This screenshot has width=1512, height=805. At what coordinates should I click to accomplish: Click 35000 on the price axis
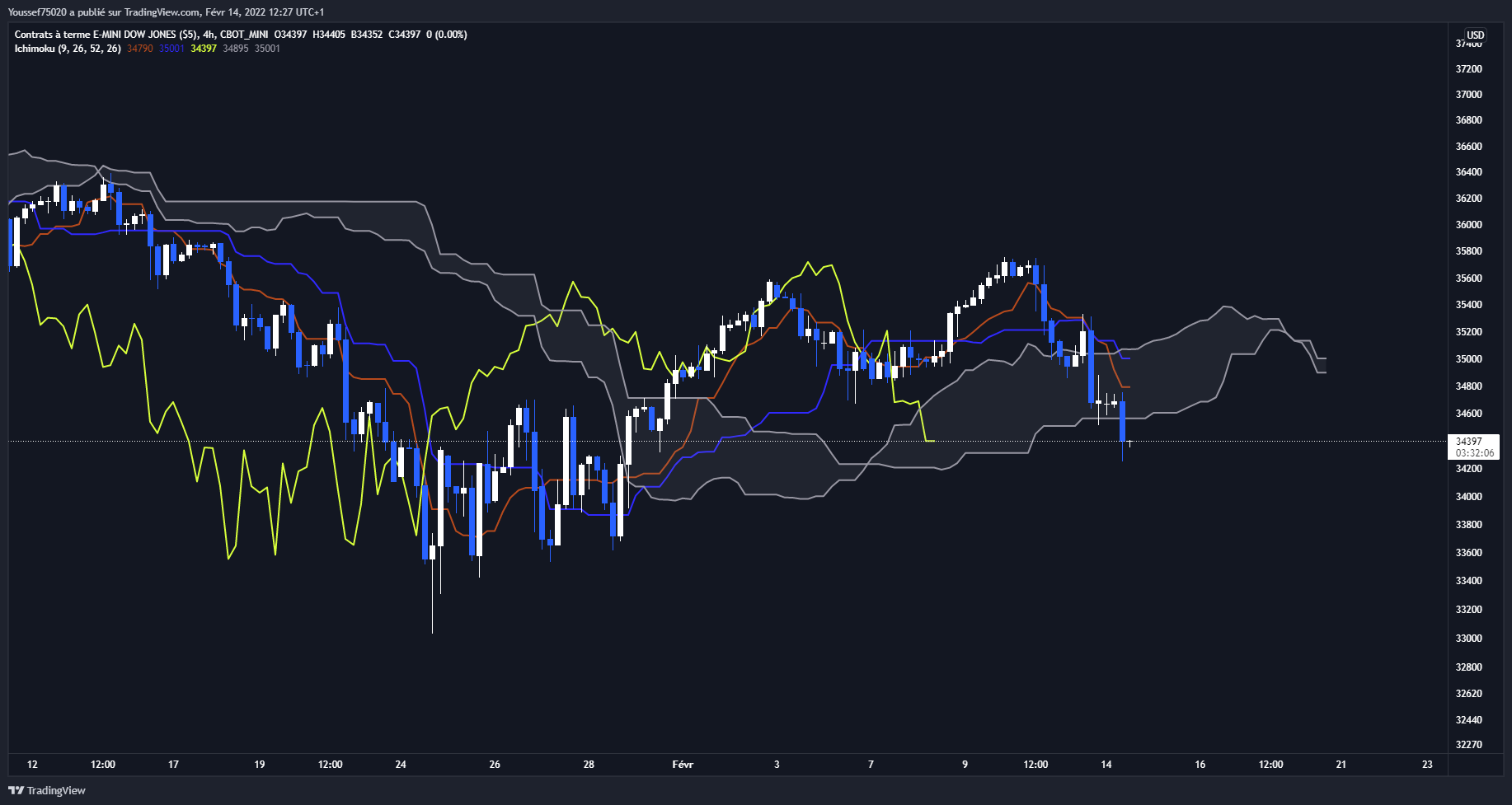coord(1468,359)
